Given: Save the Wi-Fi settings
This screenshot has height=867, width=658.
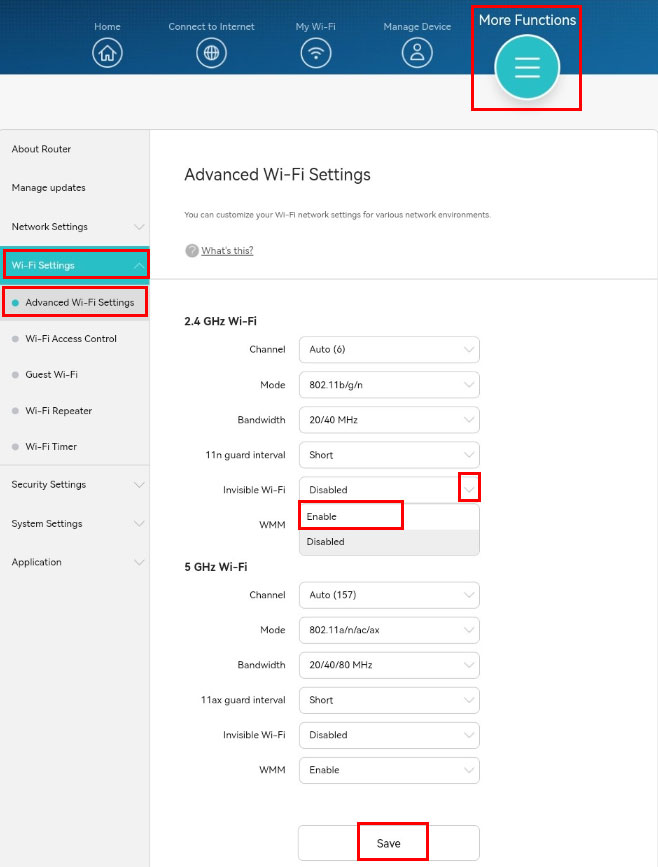Looking at the screenshot, I should [389, 843].
